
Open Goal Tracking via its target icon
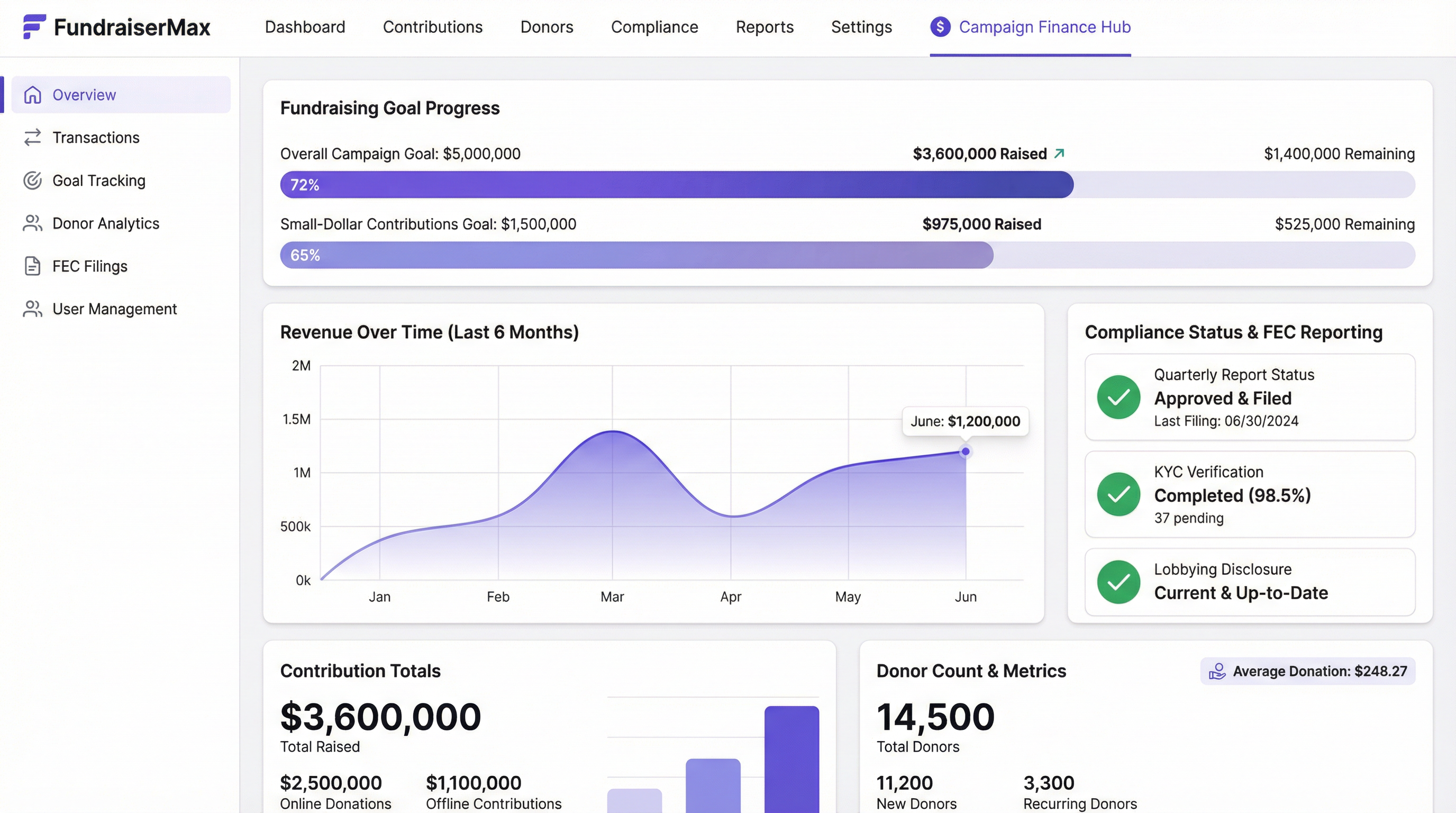[32, 180]
